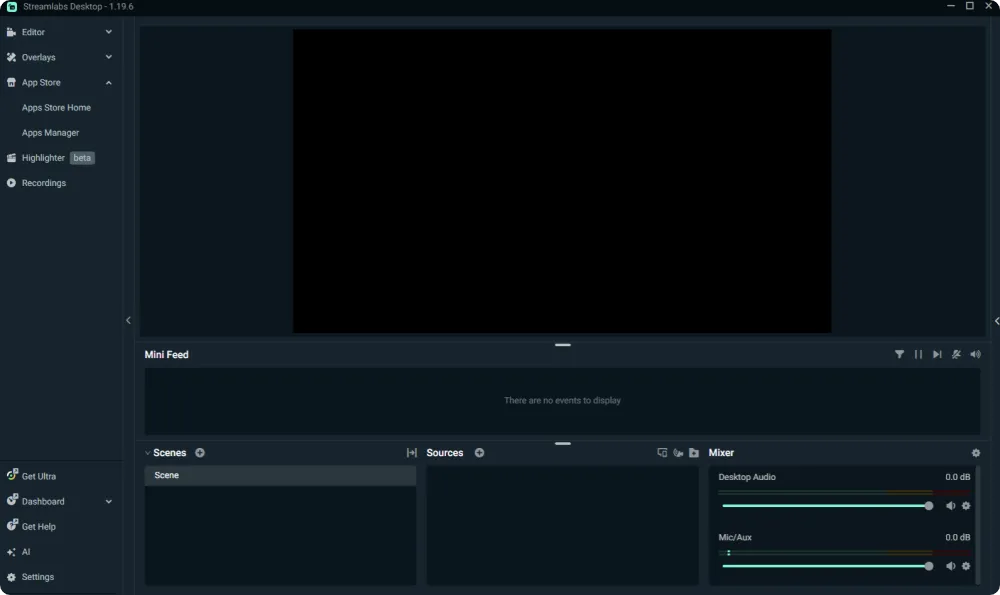The height and width of the screenshot is (595, 1000).
Task: Click the Overlays brush icon
Action: click(11, 57)
